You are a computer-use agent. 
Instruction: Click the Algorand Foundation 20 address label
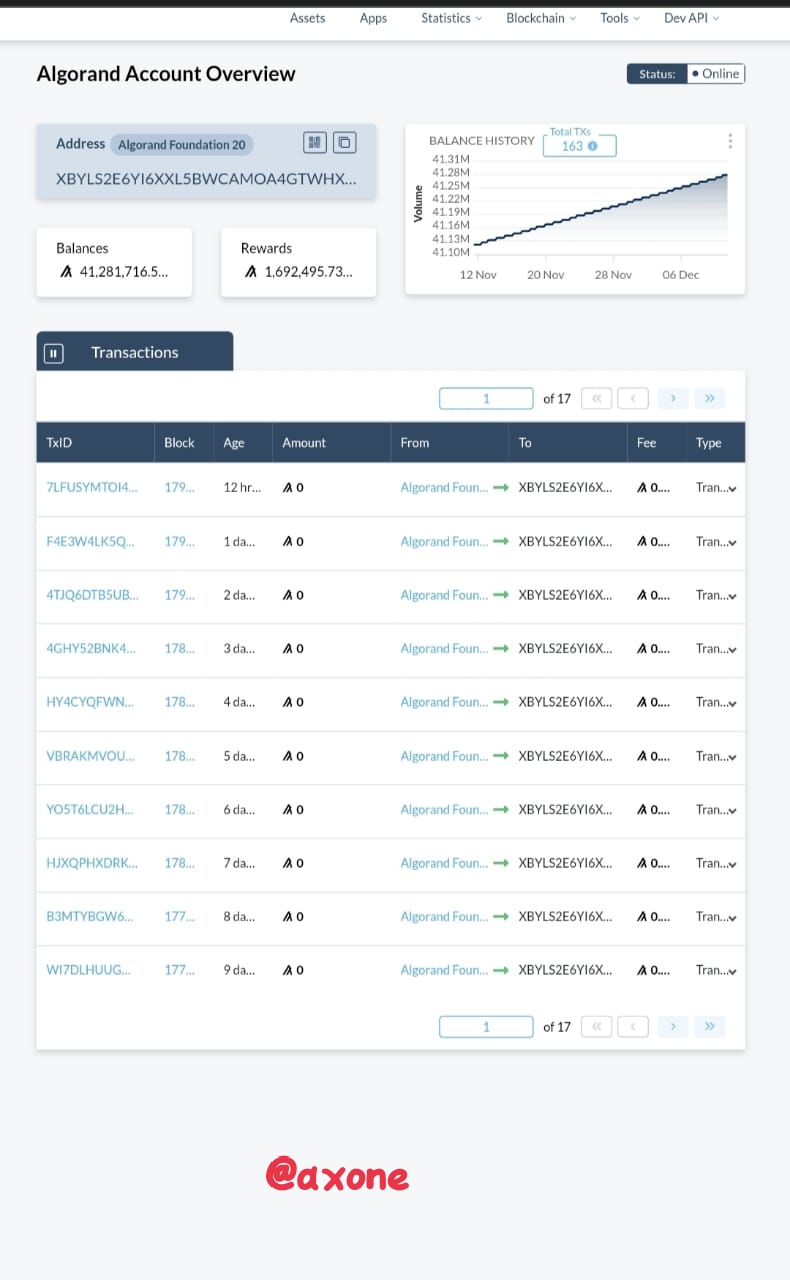point(181,145)
